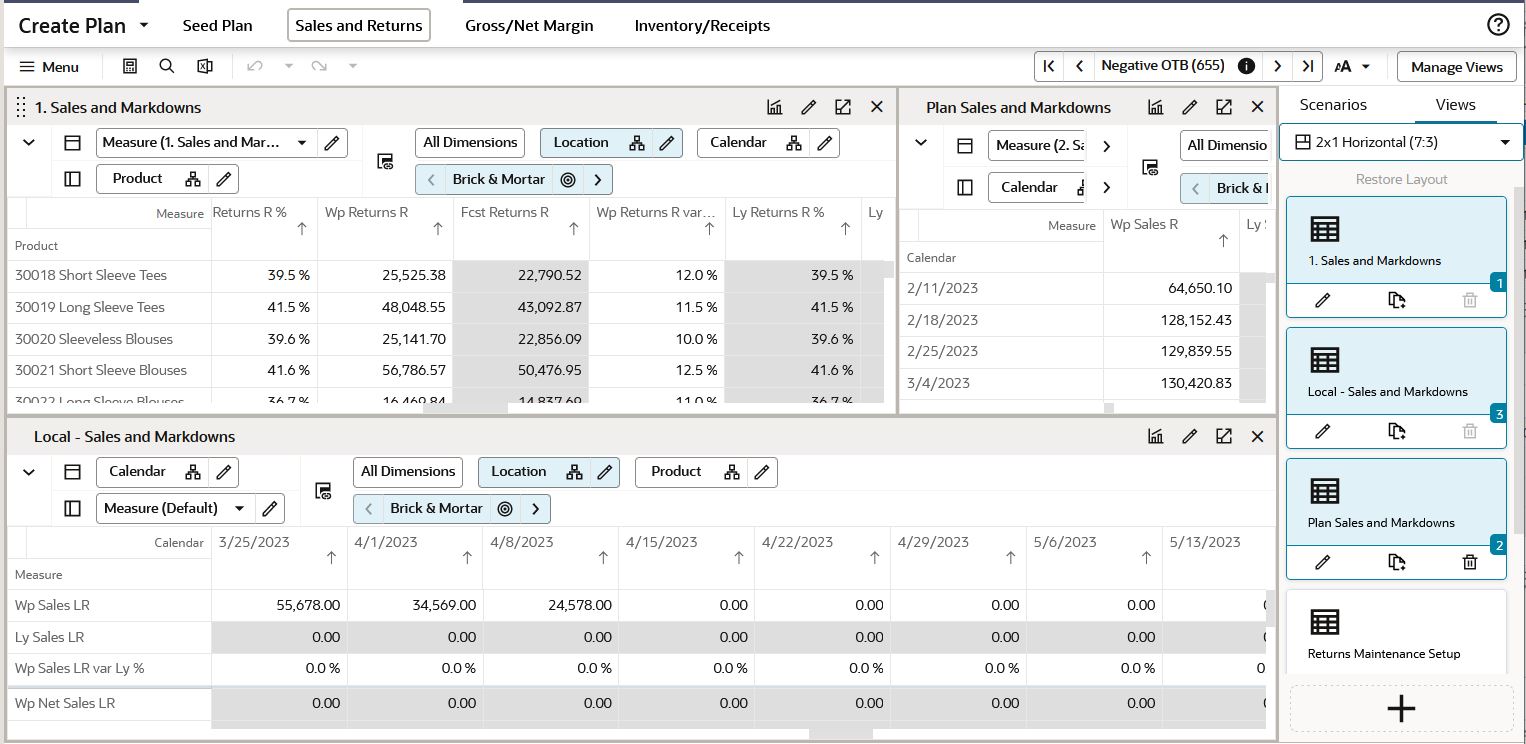Delete the Plan Sales and Markdowns view
The image size is (1526, 744).
[1470, 562]
